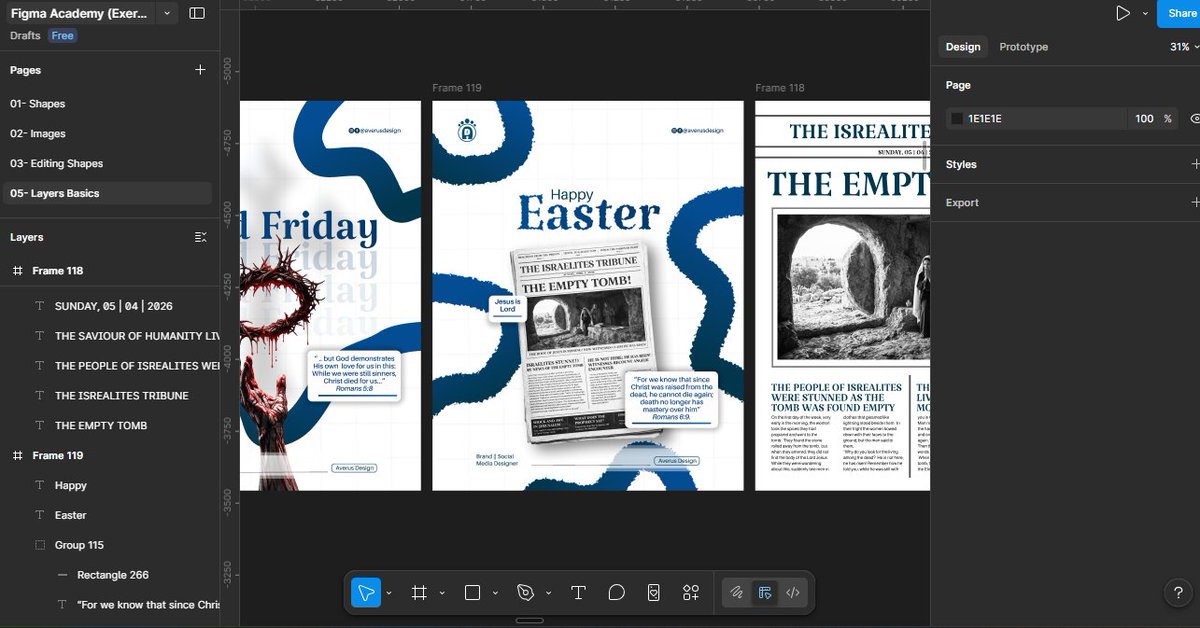Open the file name dropdown chevron
The image size is (1200, 628).
point(167,14)
